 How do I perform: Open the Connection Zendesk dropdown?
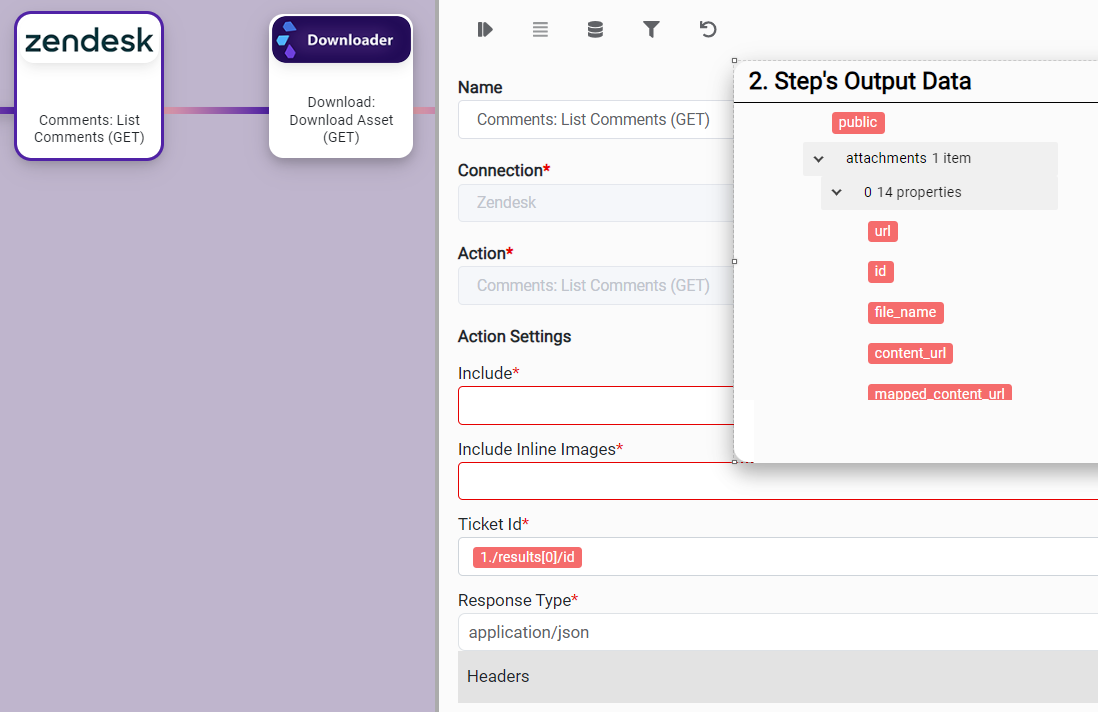click(x=596, y=203)
